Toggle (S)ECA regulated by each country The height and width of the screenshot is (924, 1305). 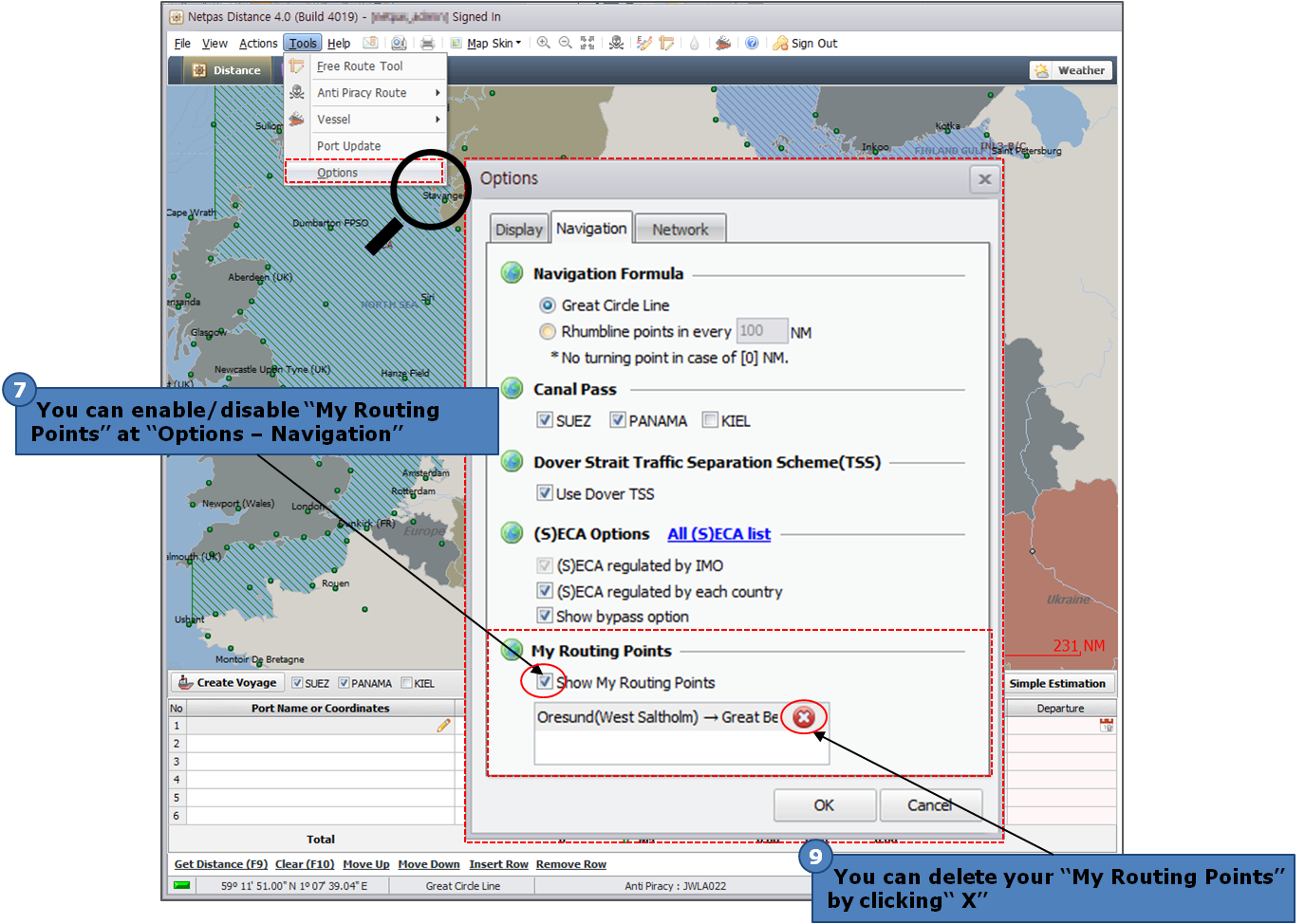point(545,590)
